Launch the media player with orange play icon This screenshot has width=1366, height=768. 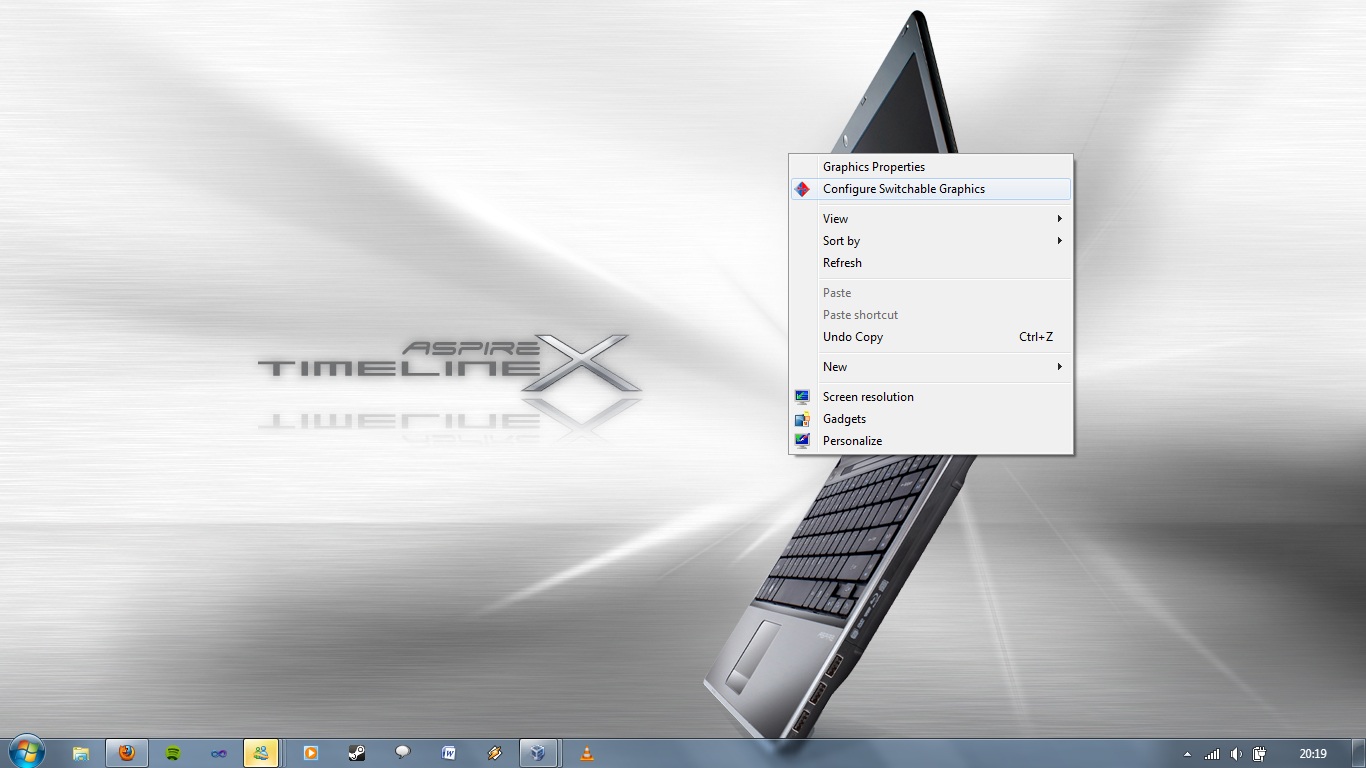pos(311,753)
